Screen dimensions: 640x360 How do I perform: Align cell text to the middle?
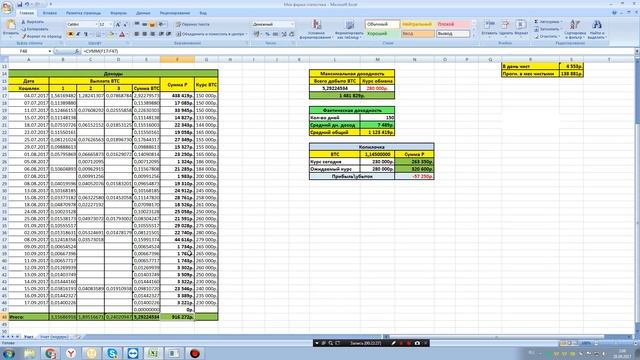[x=144, y=24]
